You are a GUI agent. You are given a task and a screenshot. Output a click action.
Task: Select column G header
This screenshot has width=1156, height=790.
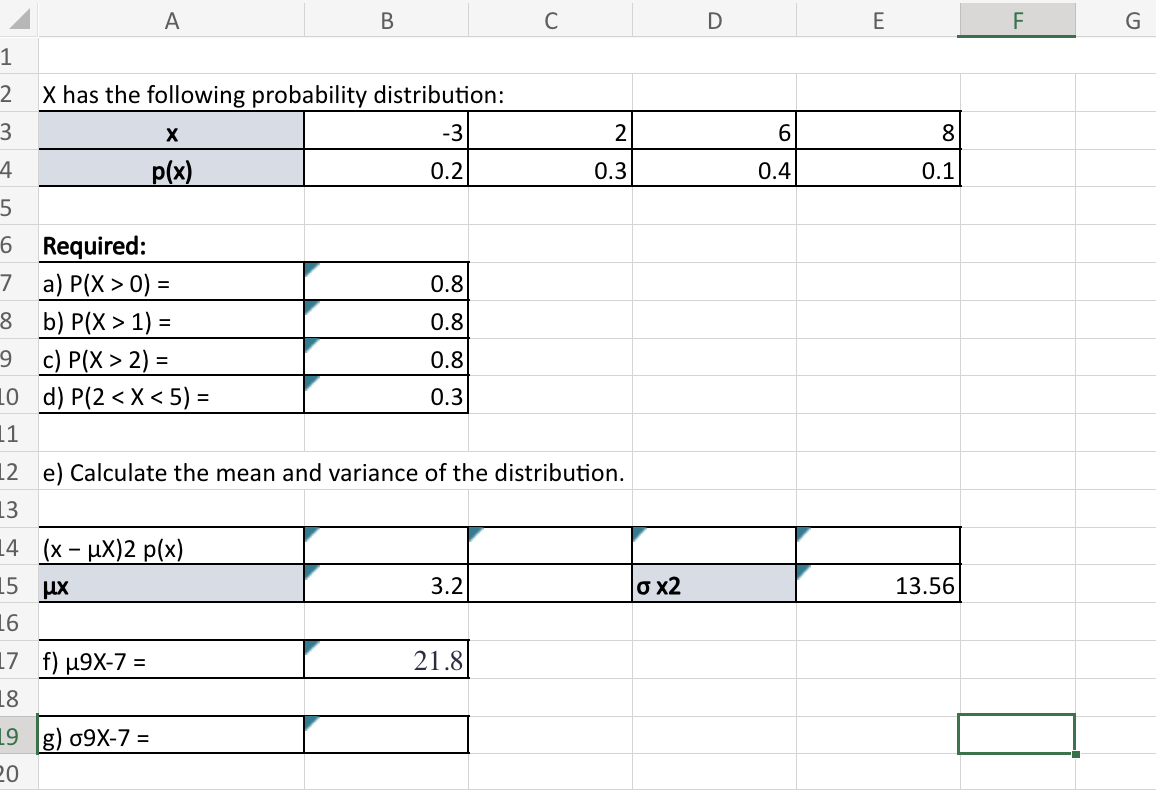pyautogui.click(x=1130, y=18)
